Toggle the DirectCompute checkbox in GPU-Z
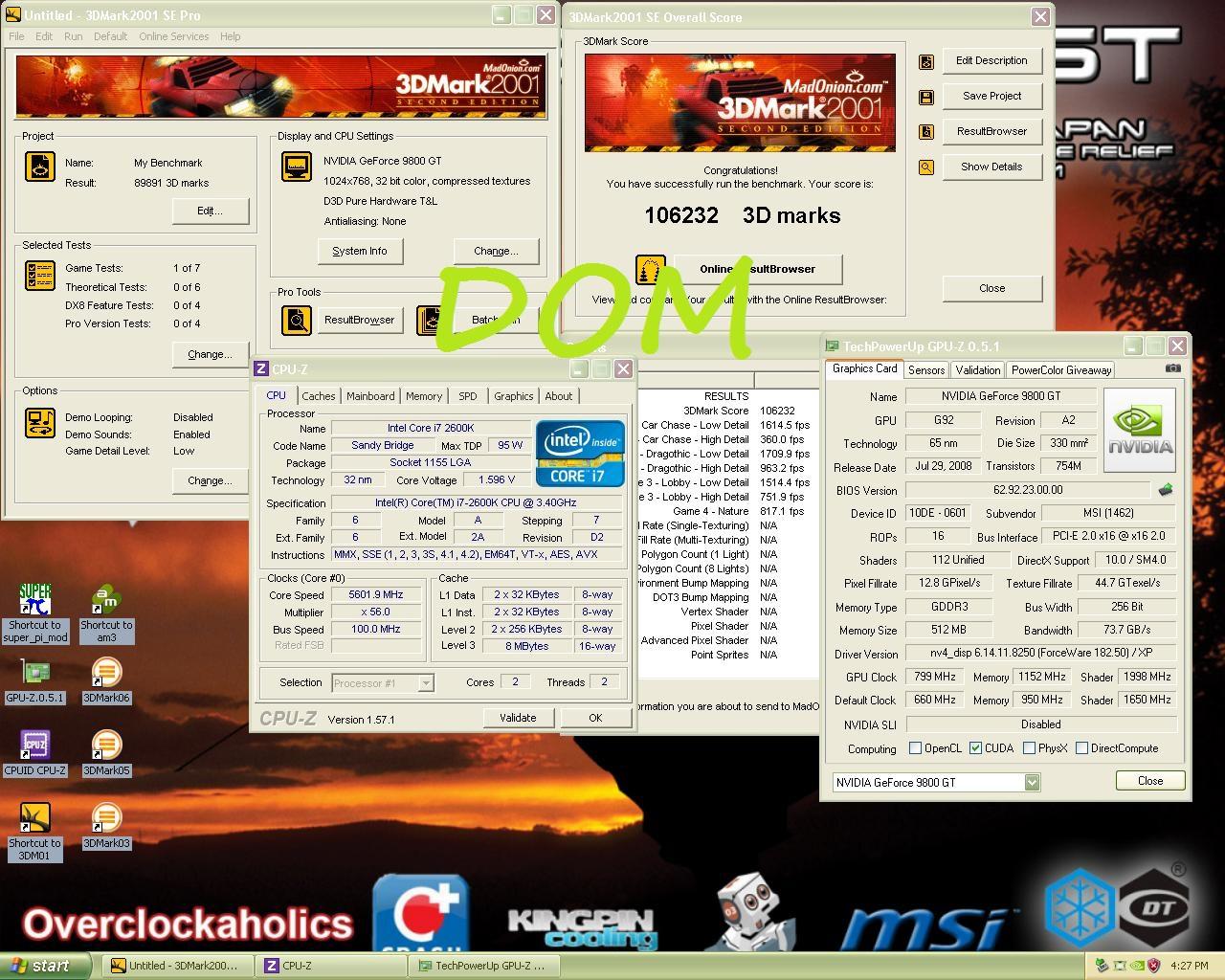Image resolution: width=1225 pixels, height=980 pixels. pos(1081,748)
